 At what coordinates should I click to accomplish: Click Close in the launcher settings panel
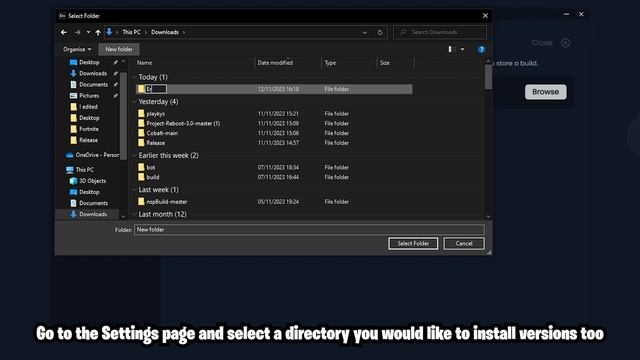[551, 43]
